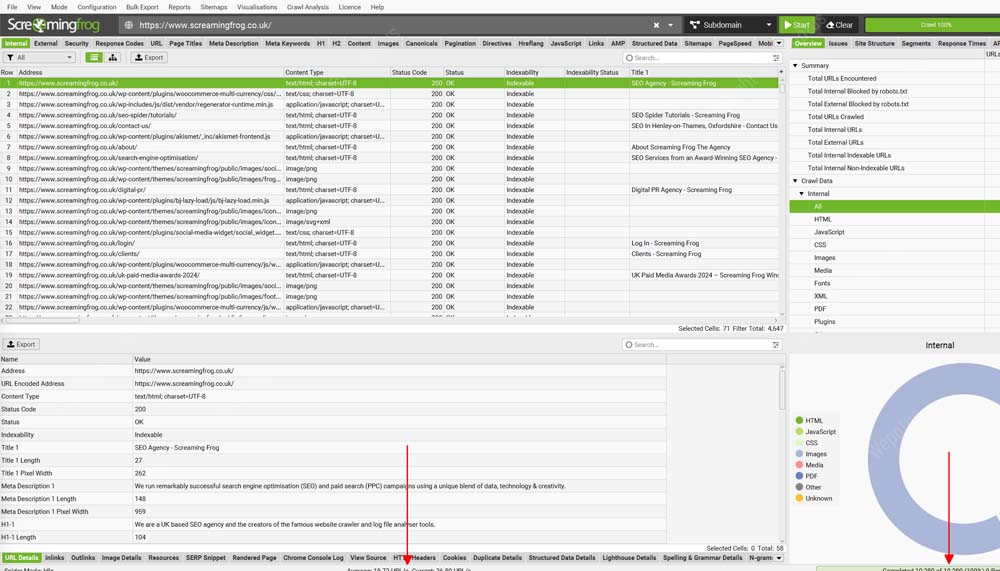The image size is (1000, 571).
Task: Select the contact-us/ address row
Action: pos(389,126)
